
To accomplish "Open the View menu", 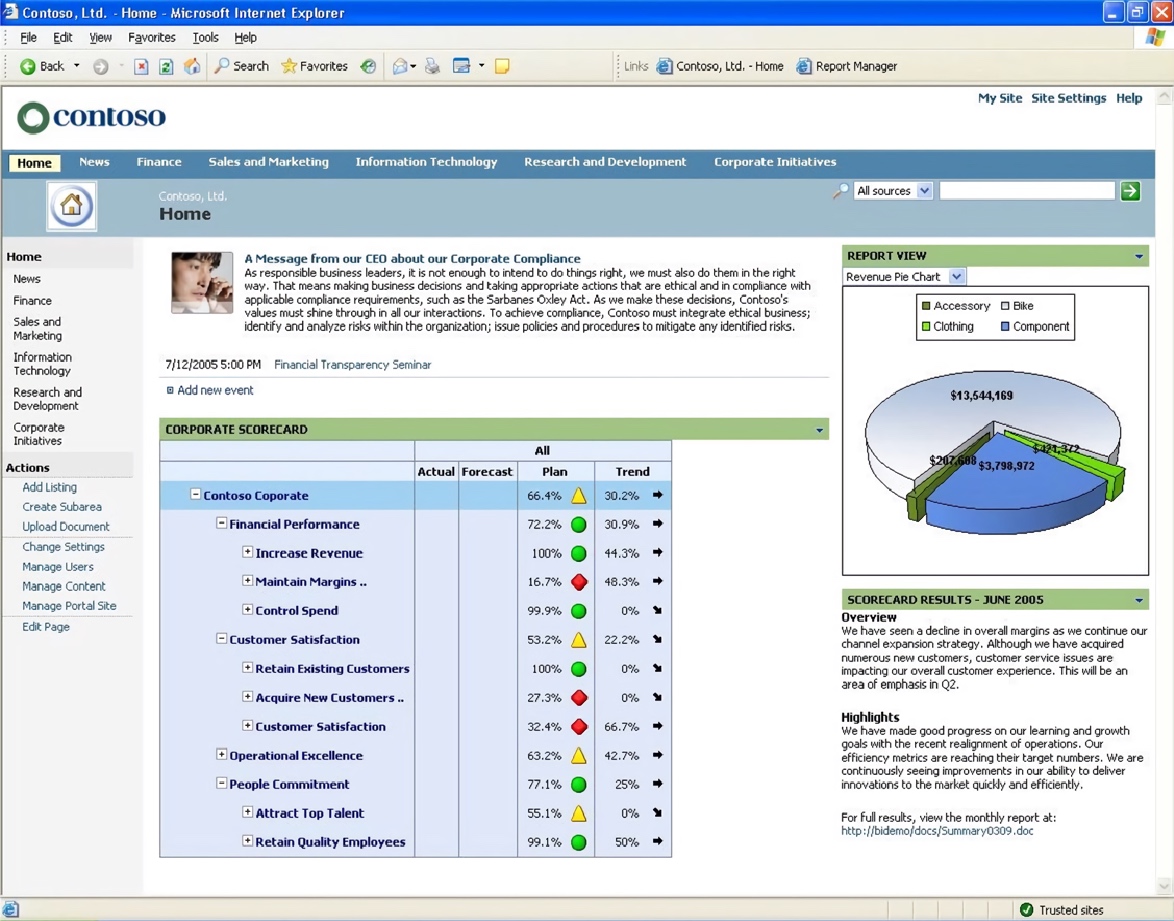I will click(100, 37).
